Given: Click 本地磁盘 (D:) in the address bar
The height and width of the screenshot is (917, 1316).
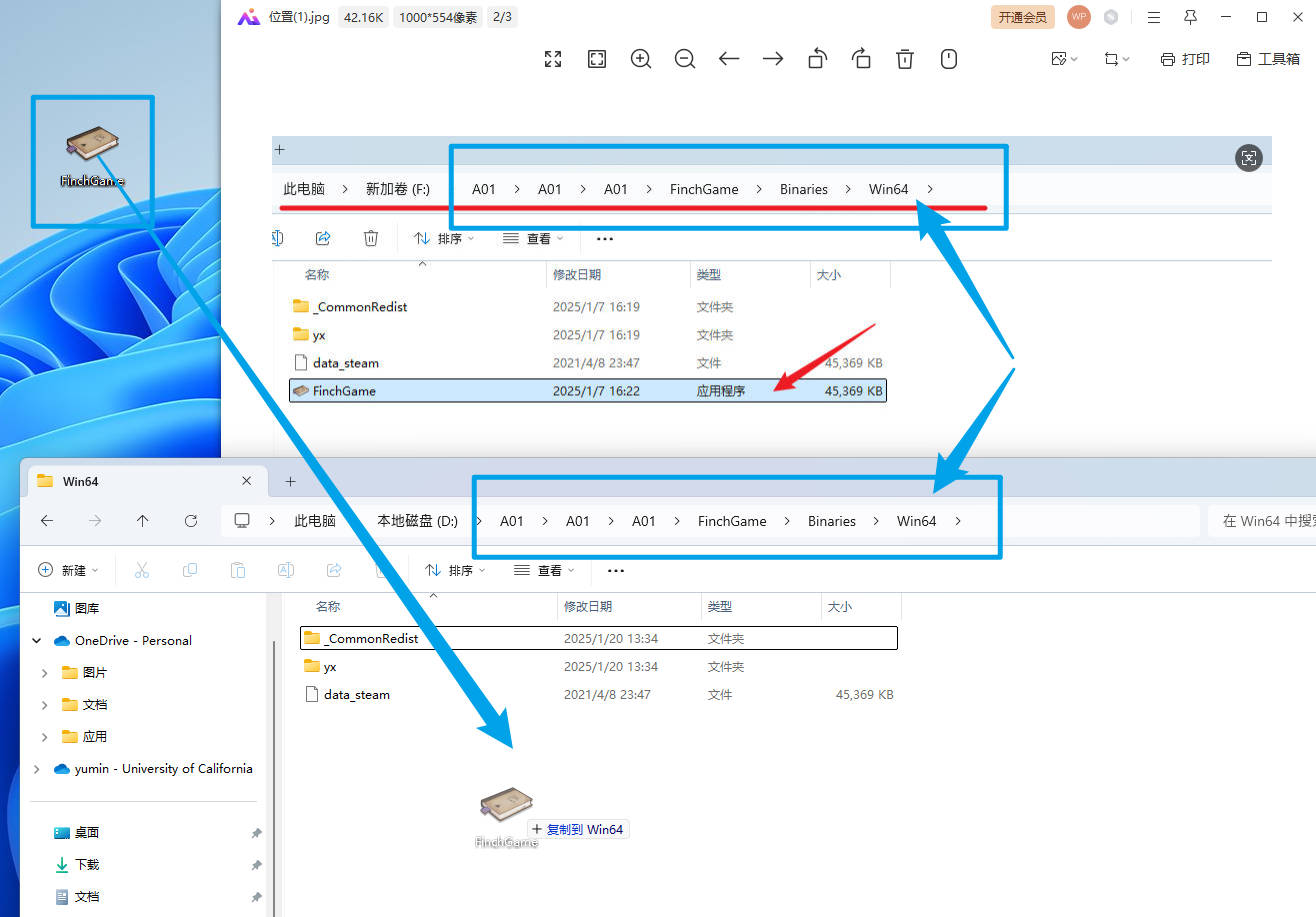Looking at the screenshot, I should click(417, 521).
